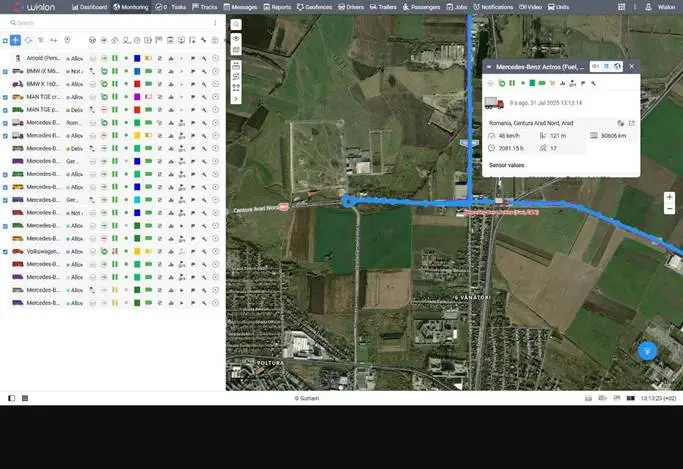Select the Volkswagen unit name
This screenshot has height=469, width=683.
(43, 251)
